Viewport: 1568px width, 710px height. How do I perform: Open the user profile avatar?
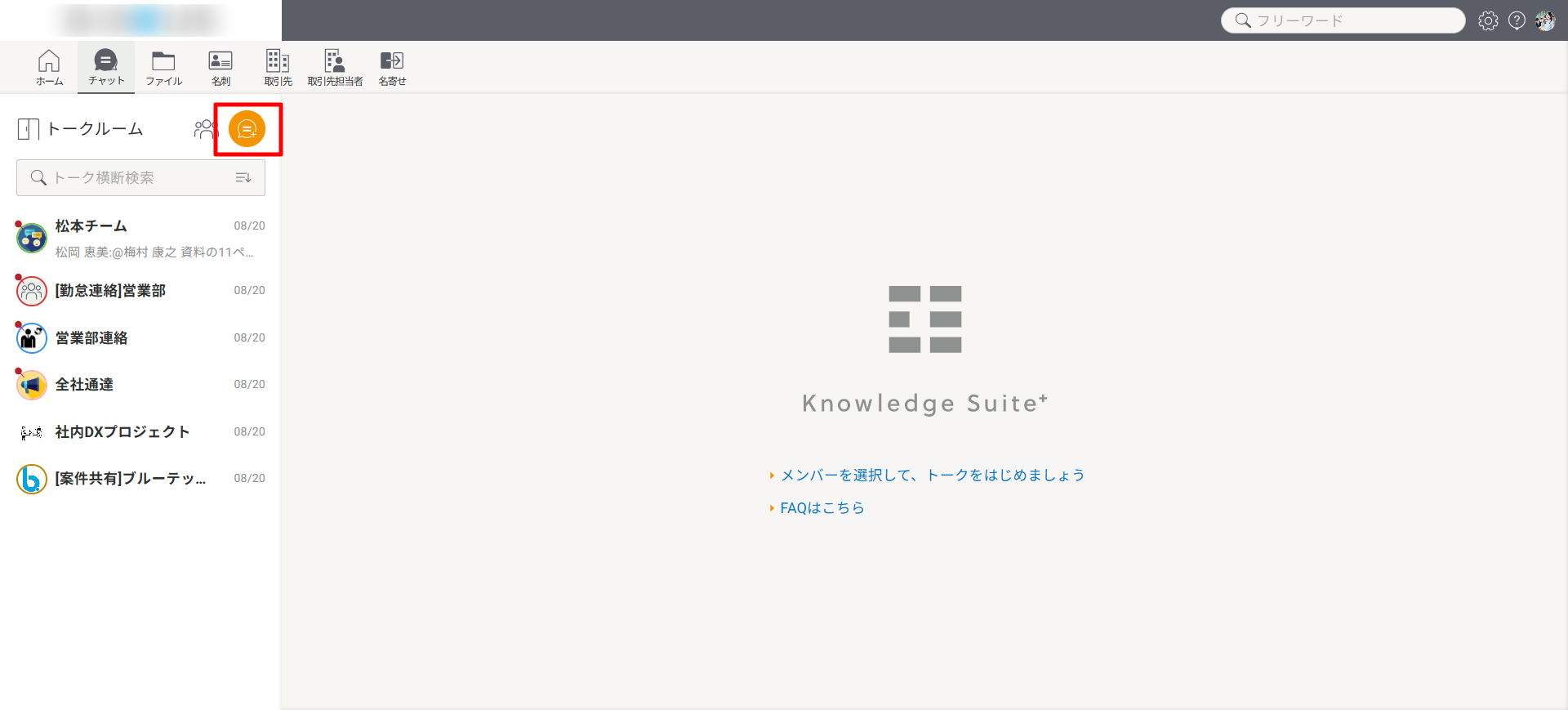click(1545, 21)
